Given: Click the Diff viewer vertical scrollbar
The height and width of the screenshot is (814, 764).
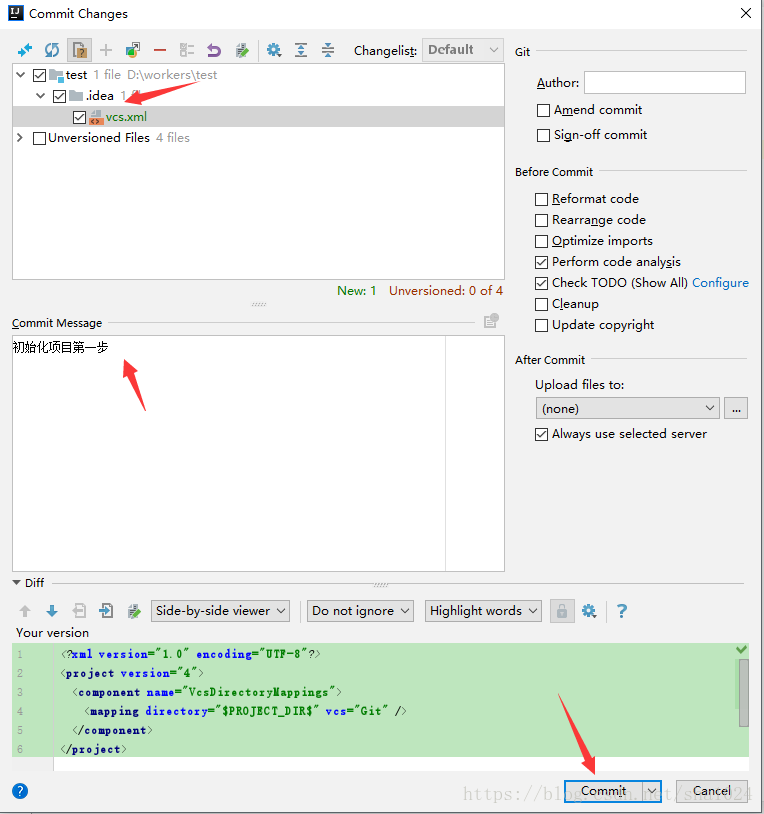Looking at the screenshot, I should coord(744,693).
